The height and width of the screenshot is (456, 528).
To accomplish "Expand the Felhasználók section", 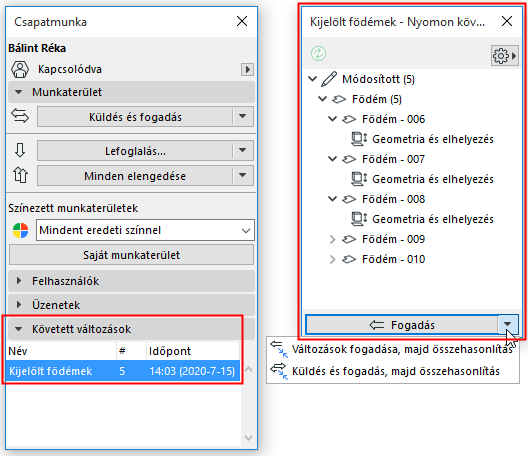I will [19, 281].
